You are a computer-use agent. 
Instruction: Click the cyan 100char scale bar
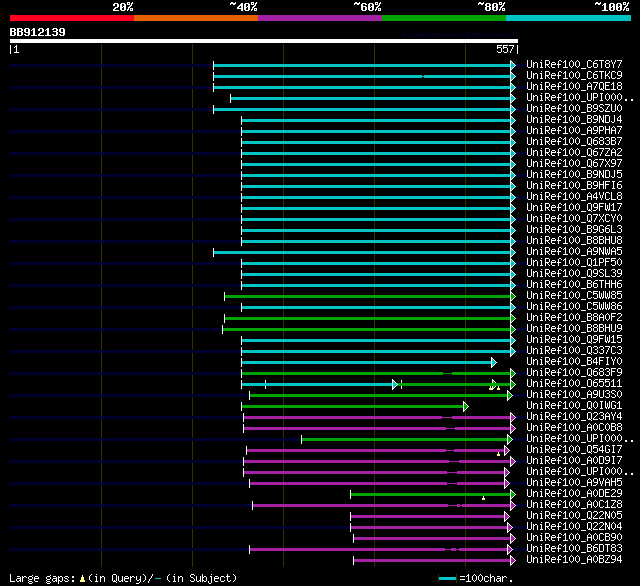point(447,578)
